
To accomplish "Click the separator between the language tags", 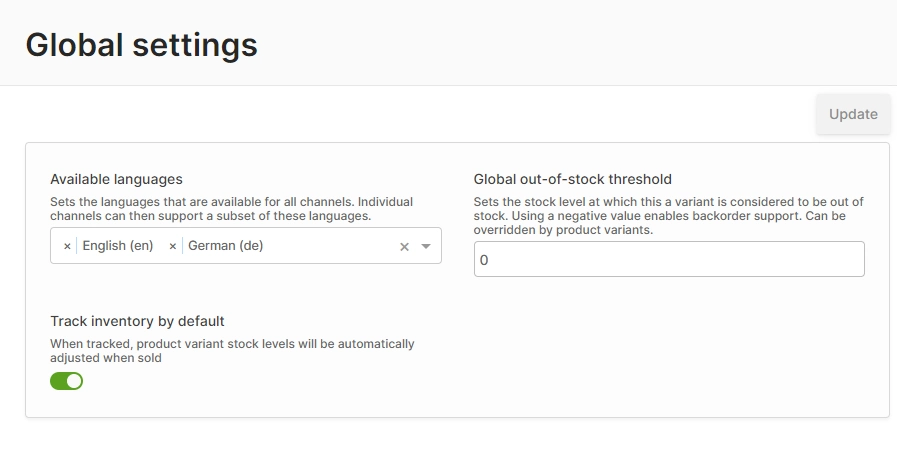I will pyautogui.click(x=160, y=246).
